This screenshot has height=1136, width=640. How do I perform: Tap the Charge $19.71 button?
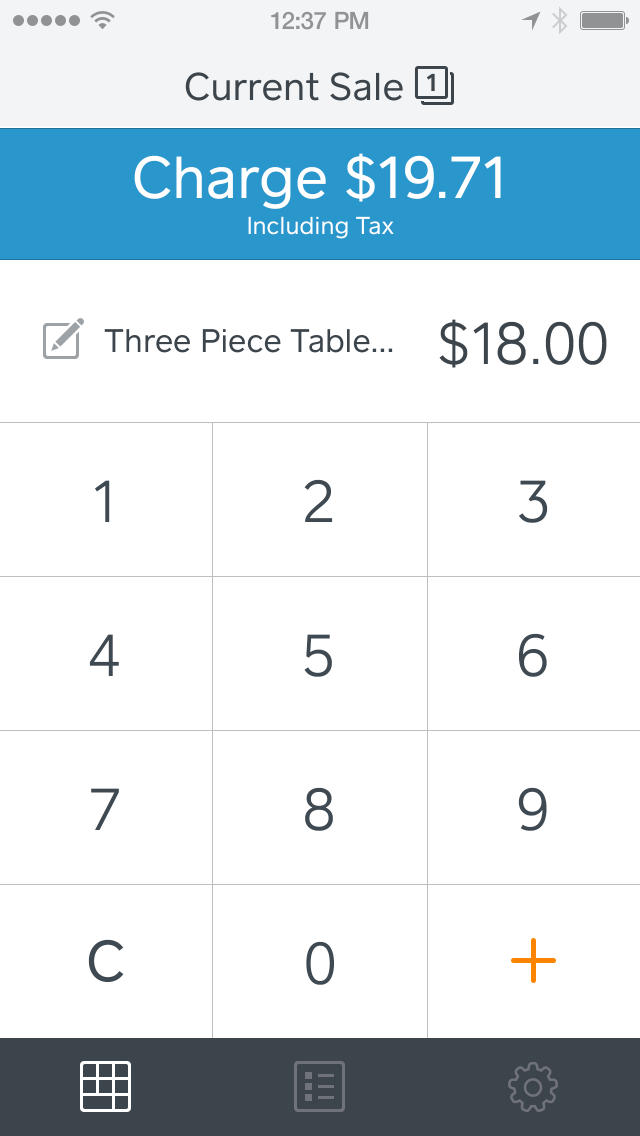(320, 193)
